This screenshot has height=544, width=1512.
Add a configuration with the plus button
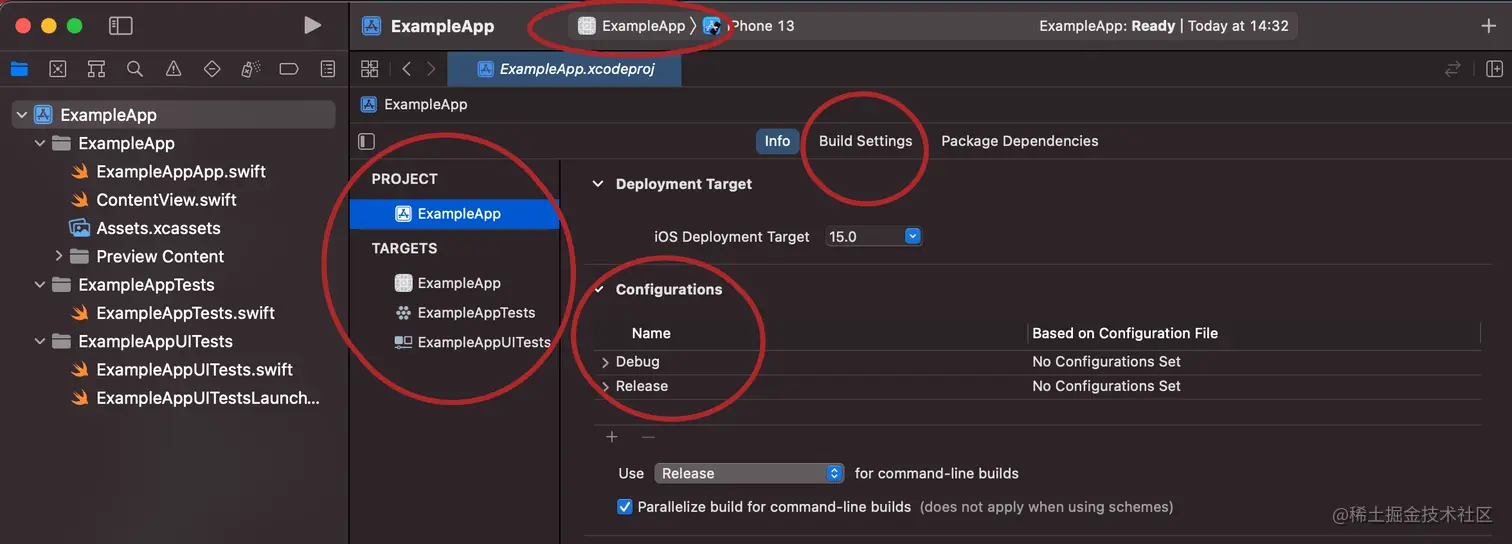(x=612, y=437)
